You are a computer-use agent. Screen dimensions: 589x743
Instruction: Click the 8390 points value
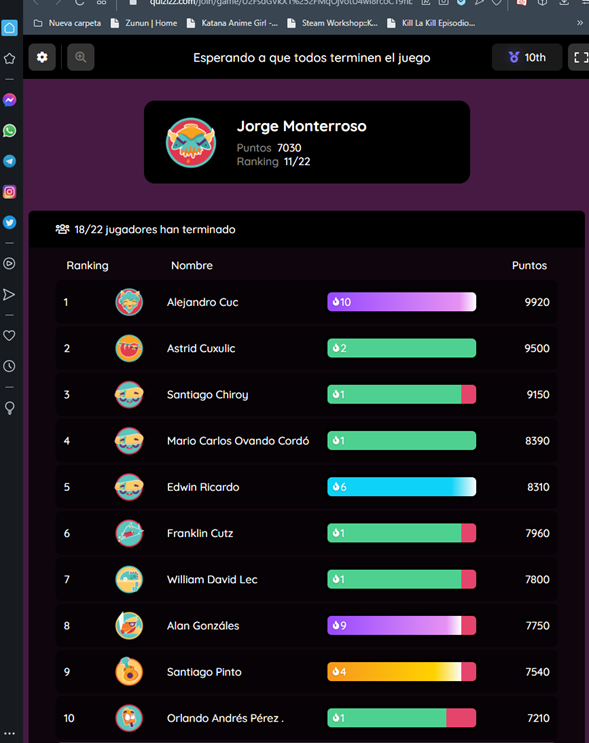point(537,441)
